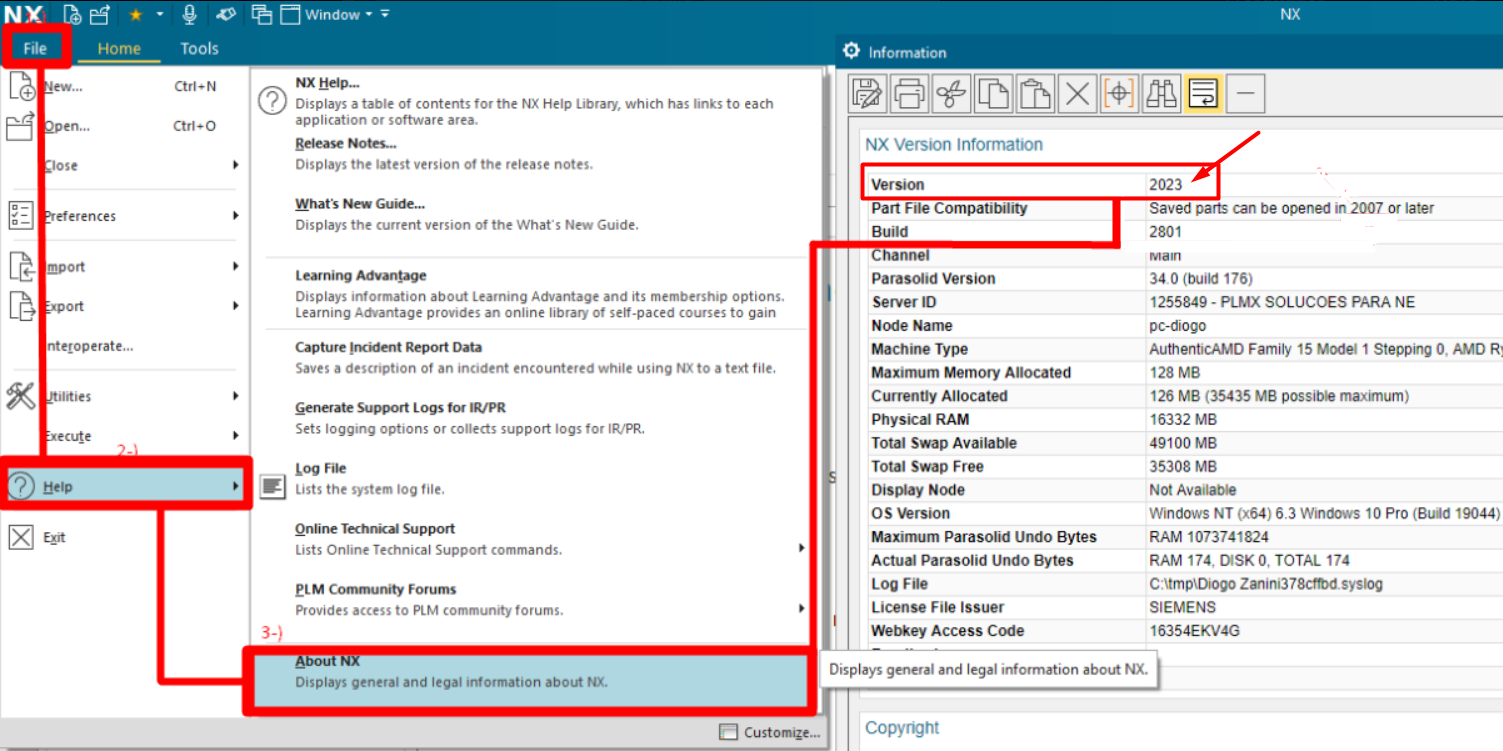The image size is (1503, 751).
Task: Click the Paste clipboard icon
Action: tap(1035, 94)
